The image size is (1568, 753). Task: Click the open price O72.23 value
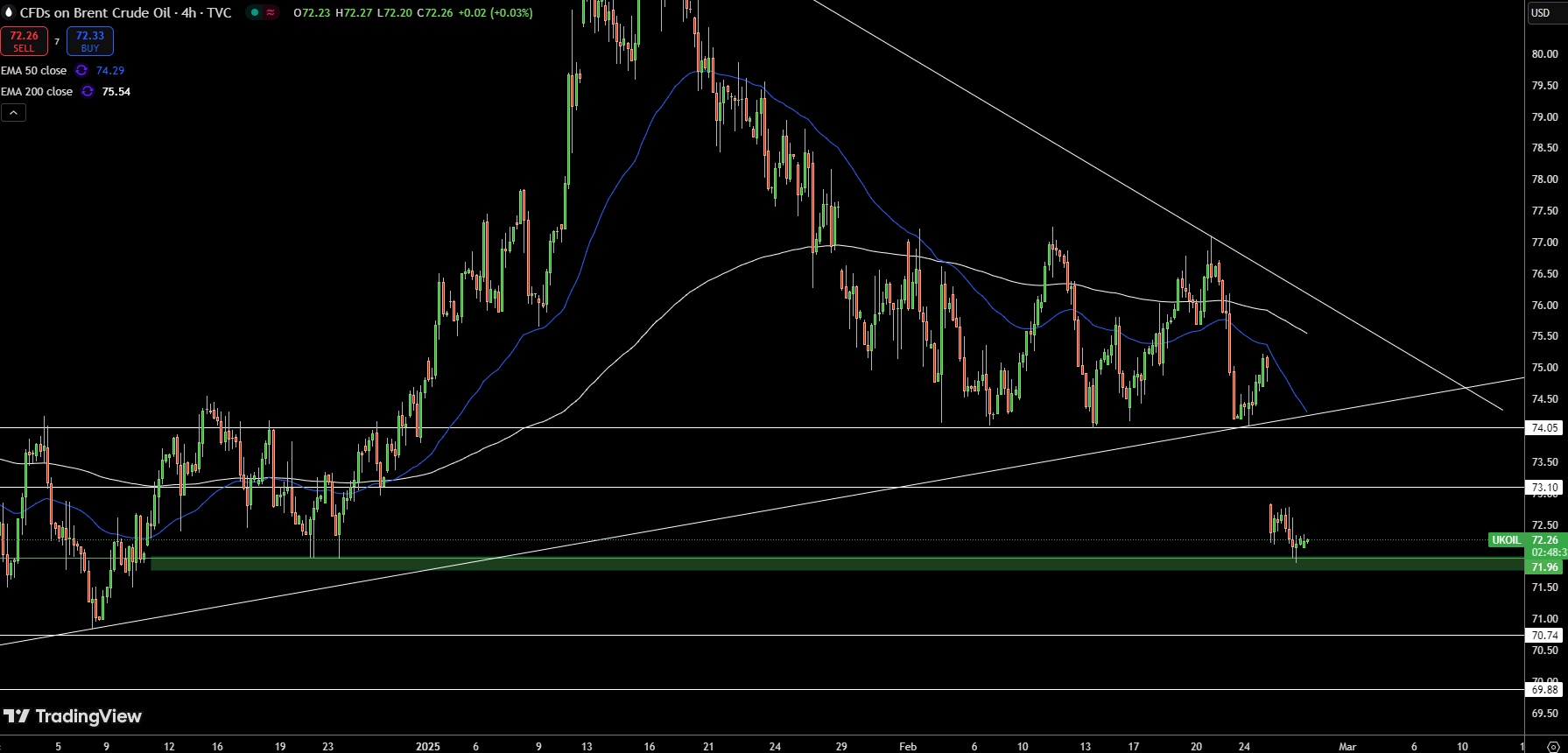(312, 12)
